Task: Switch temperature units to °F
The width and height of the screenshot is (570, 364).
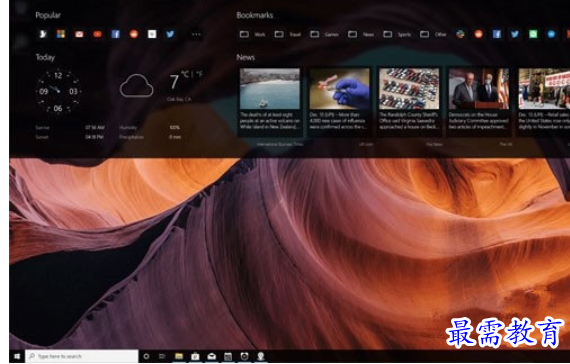Action: [x=199, y=74]
